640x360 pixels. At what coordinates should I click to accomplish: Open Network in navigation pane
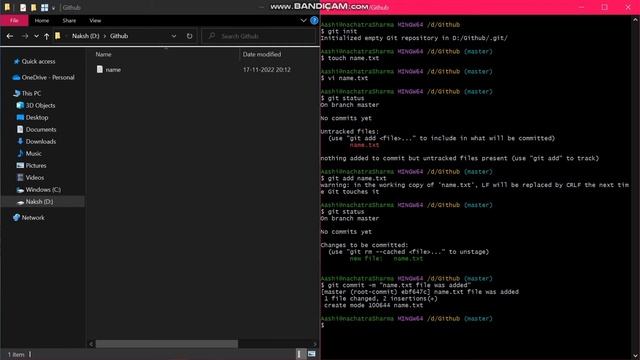[33, 218]
